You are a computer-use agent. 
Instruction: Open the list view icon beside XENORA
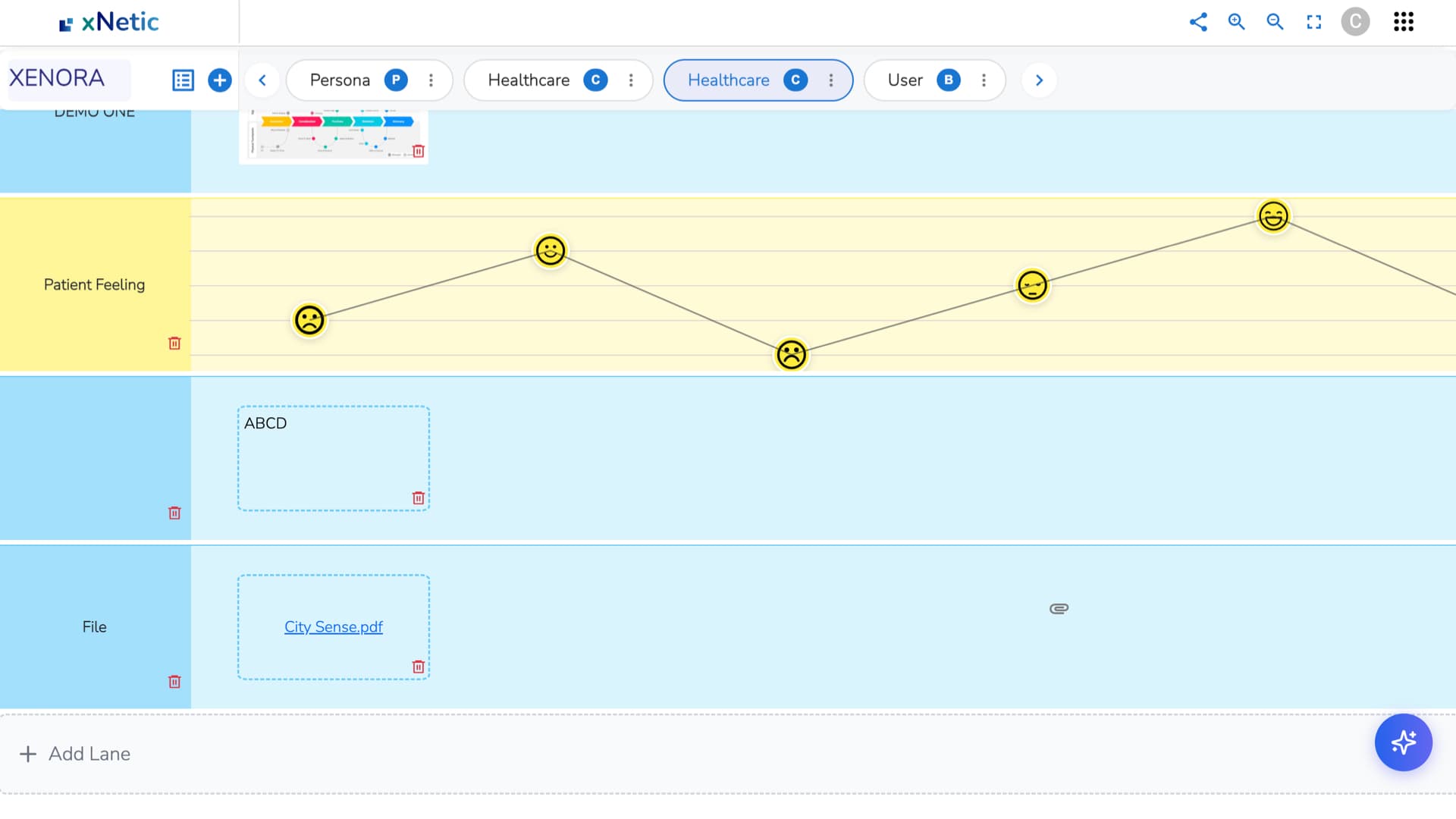pyautogui.click(x=183, y=80)
